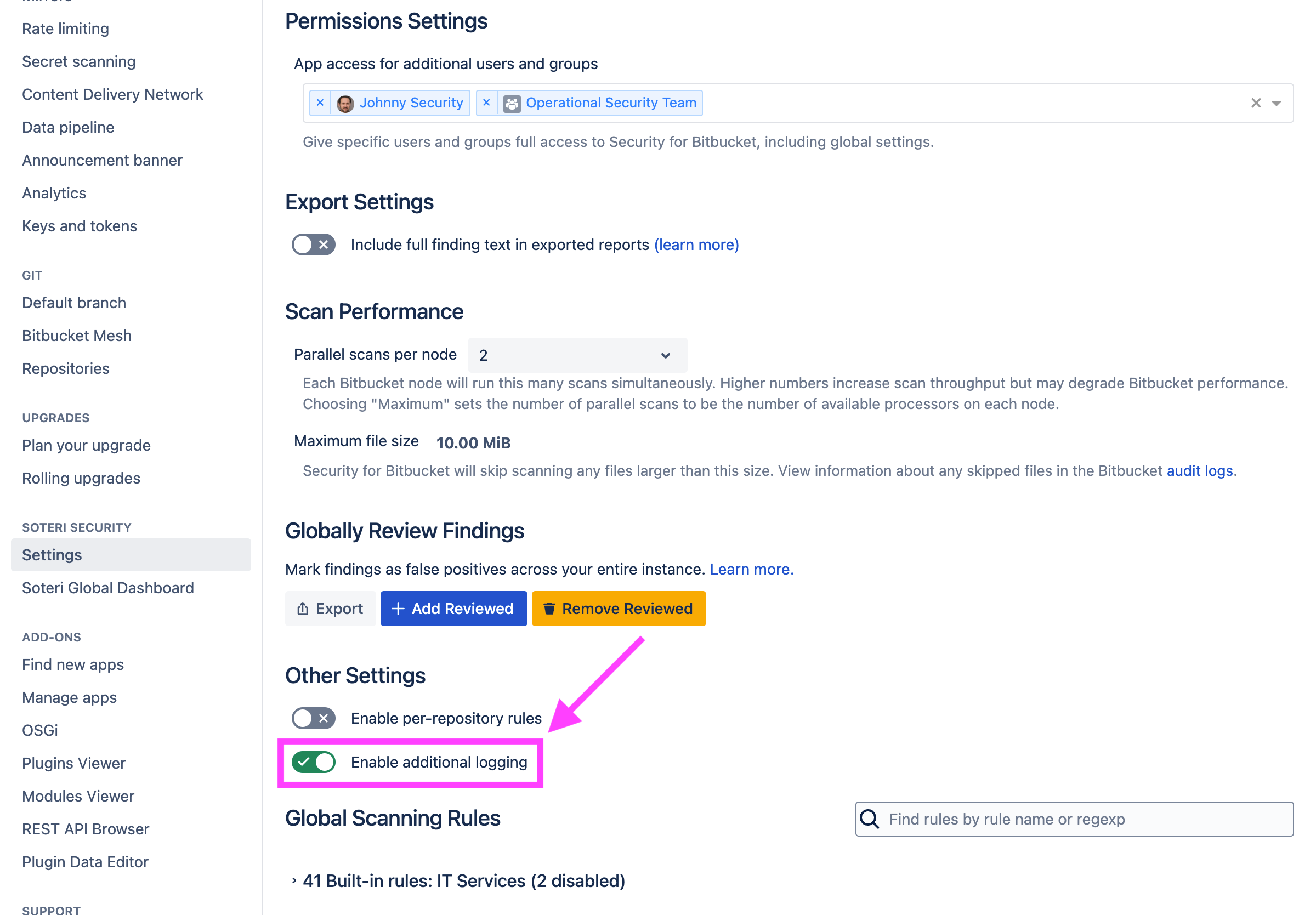Remove Johnny Security from app access
1316x915 pixels.
[320, 103]
